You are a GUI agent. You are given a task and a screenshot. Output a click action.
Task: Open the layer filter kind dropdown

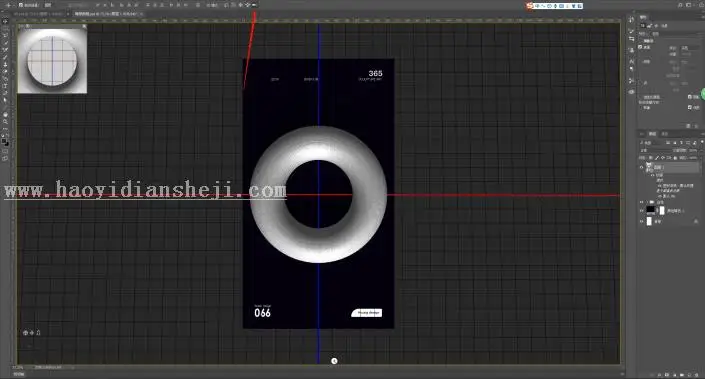[649, 143]
